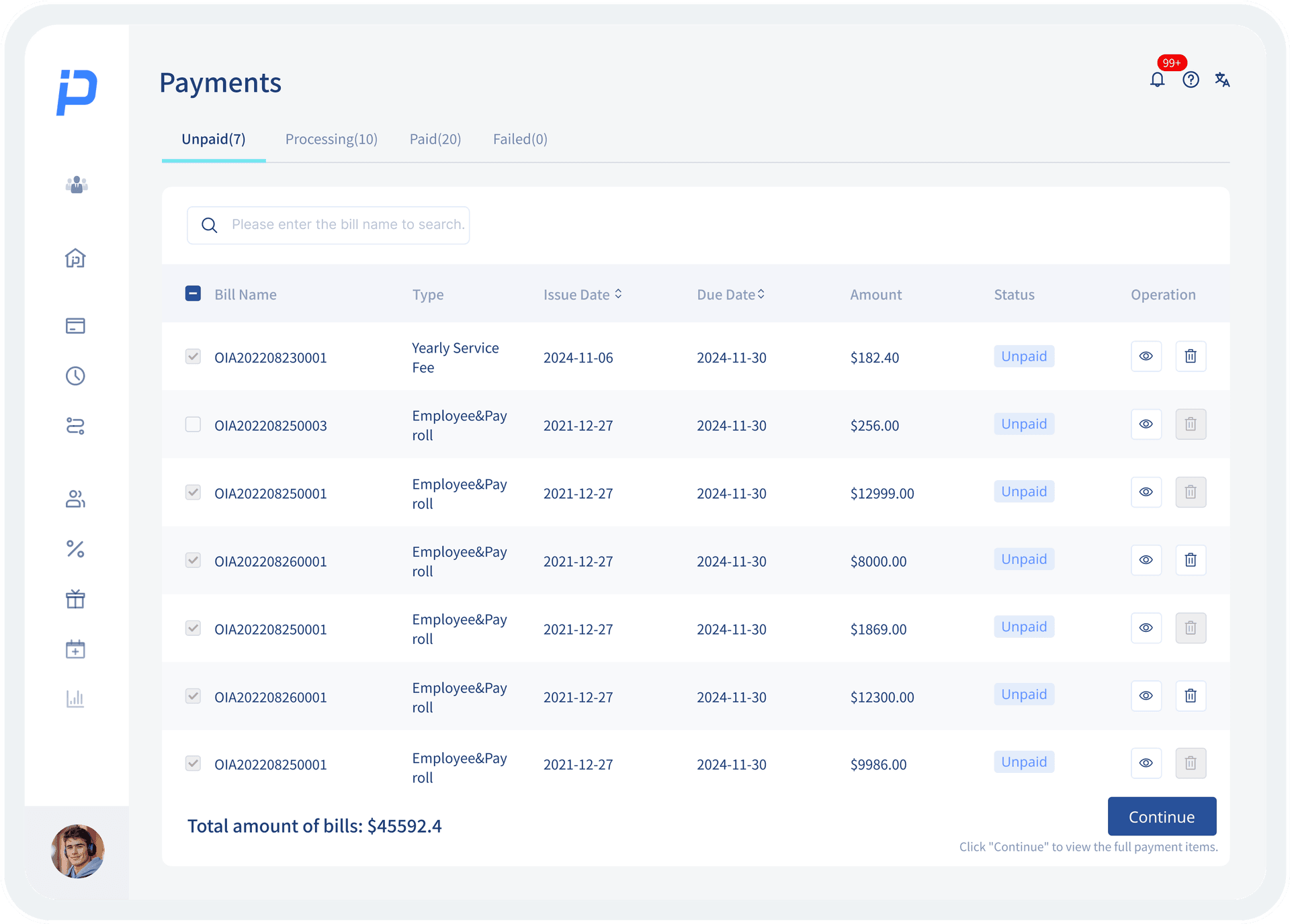Click trash icon for $9986.00 bill
This screenshot has height=924, width=1290.
coord(1191,763)
